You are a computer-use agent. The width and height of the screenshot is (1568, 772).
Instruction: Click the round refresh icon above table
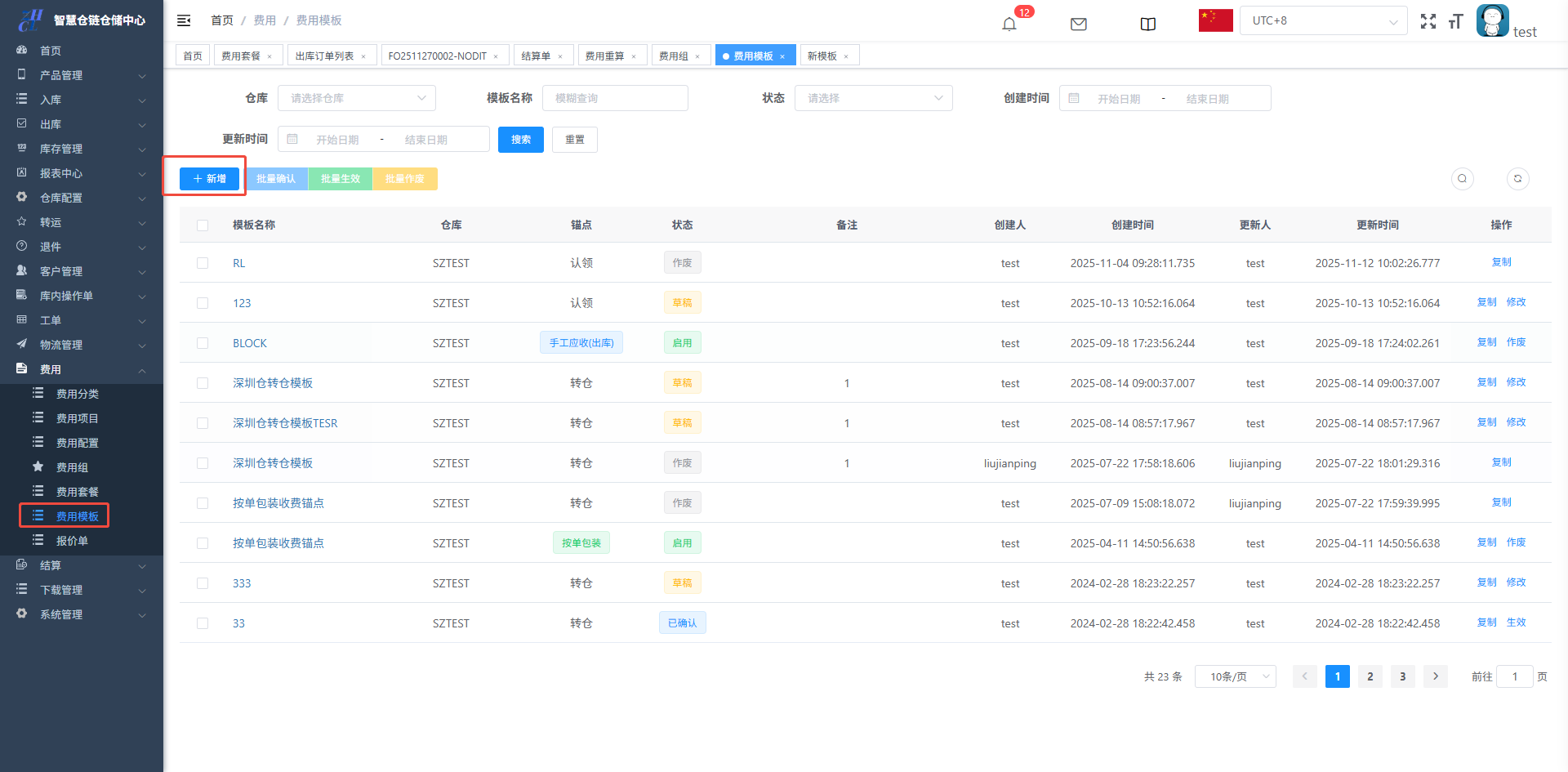point(1517,179)
